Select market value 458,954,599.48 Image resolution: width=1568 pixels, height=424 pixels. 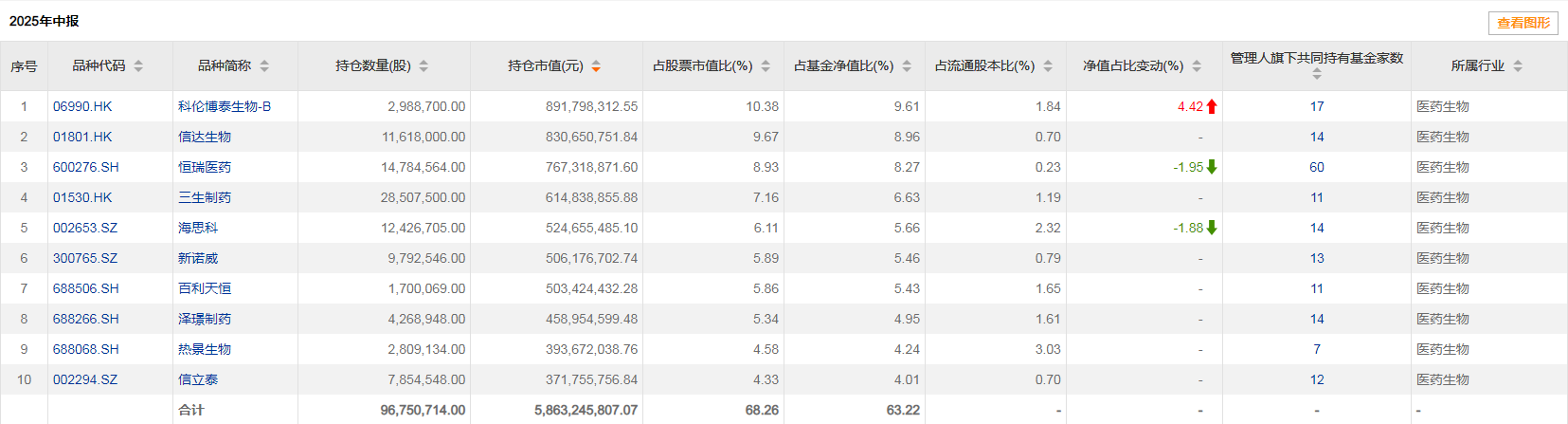coord(591,319)
